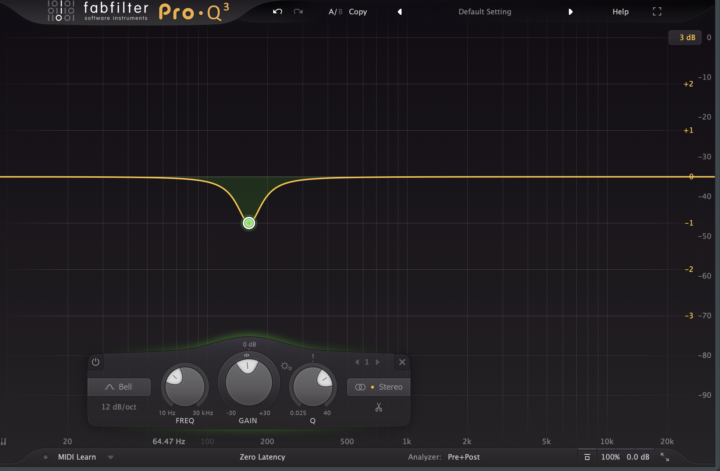
Task: Enter full screen mode icon
Action: [657, 12]
